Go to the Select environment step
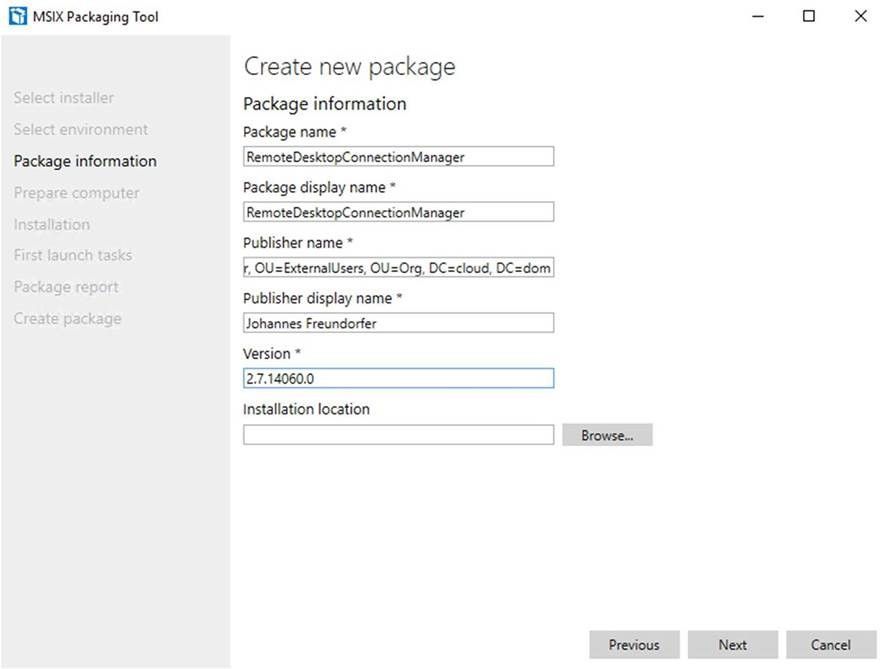Screen dimensions: 887x669 click(81, 130)
